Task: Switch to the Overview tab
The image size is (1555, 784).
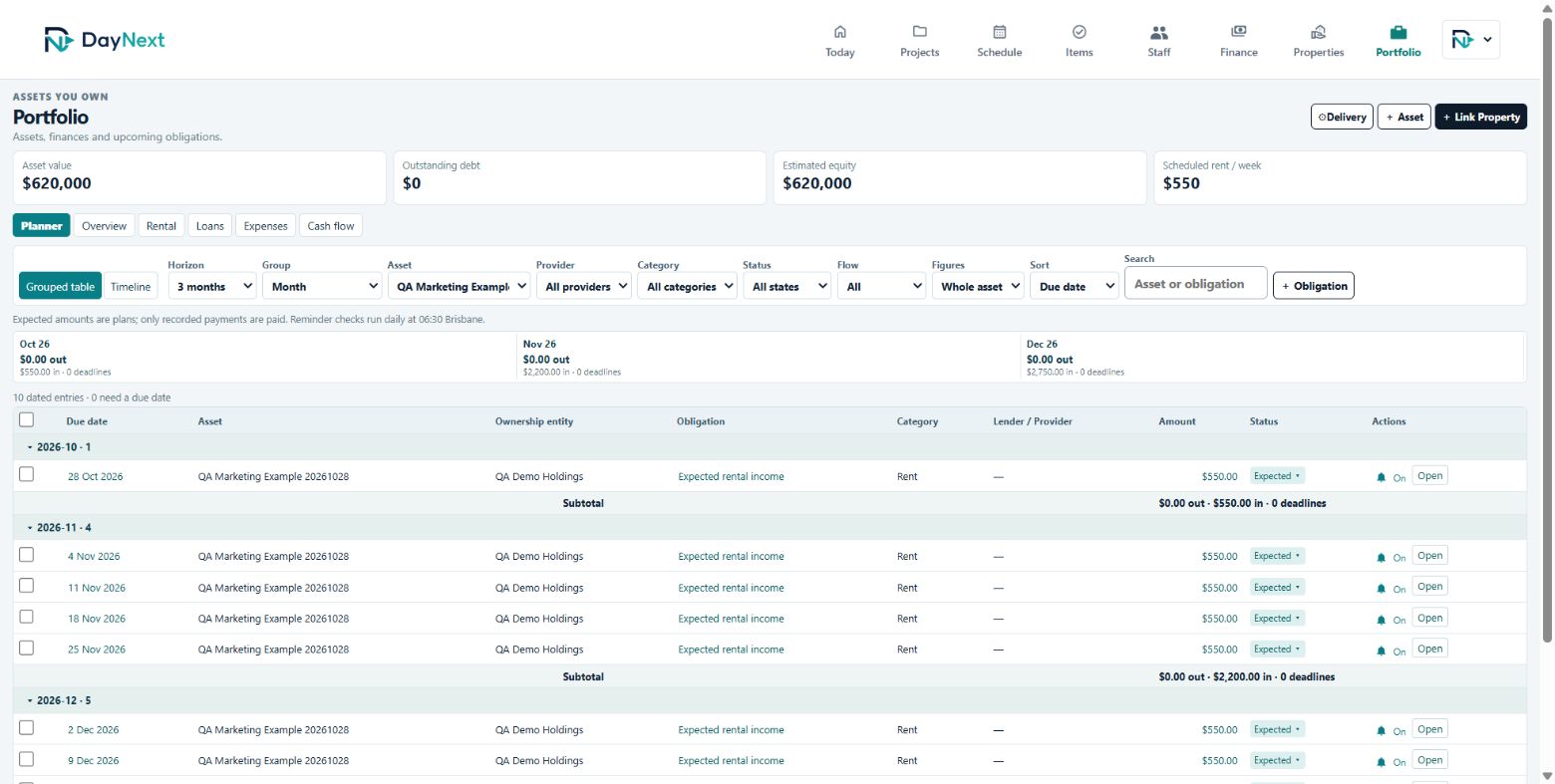Action: 105,226
